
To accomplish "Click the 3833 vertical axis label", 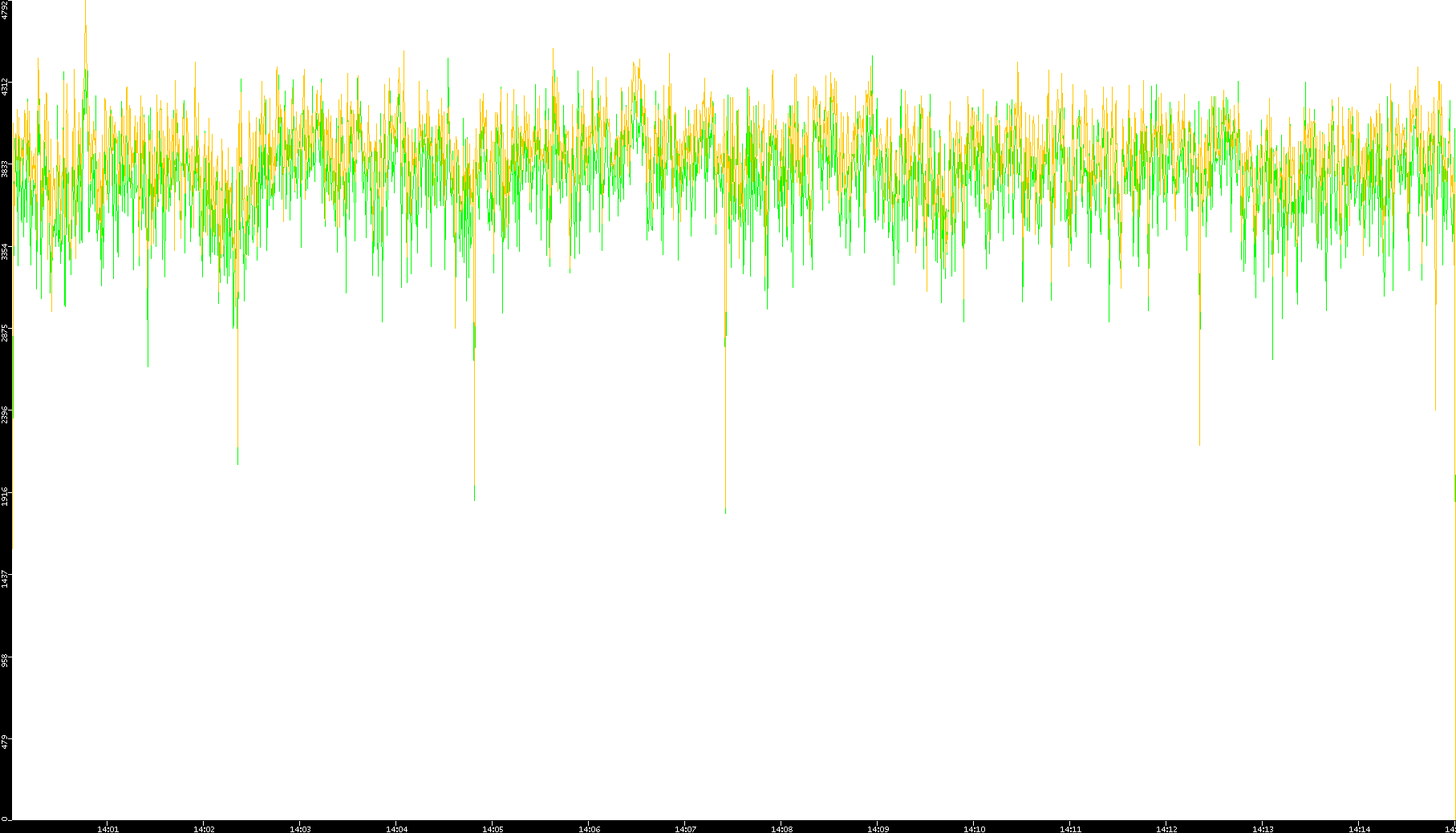I will (5, 168).
